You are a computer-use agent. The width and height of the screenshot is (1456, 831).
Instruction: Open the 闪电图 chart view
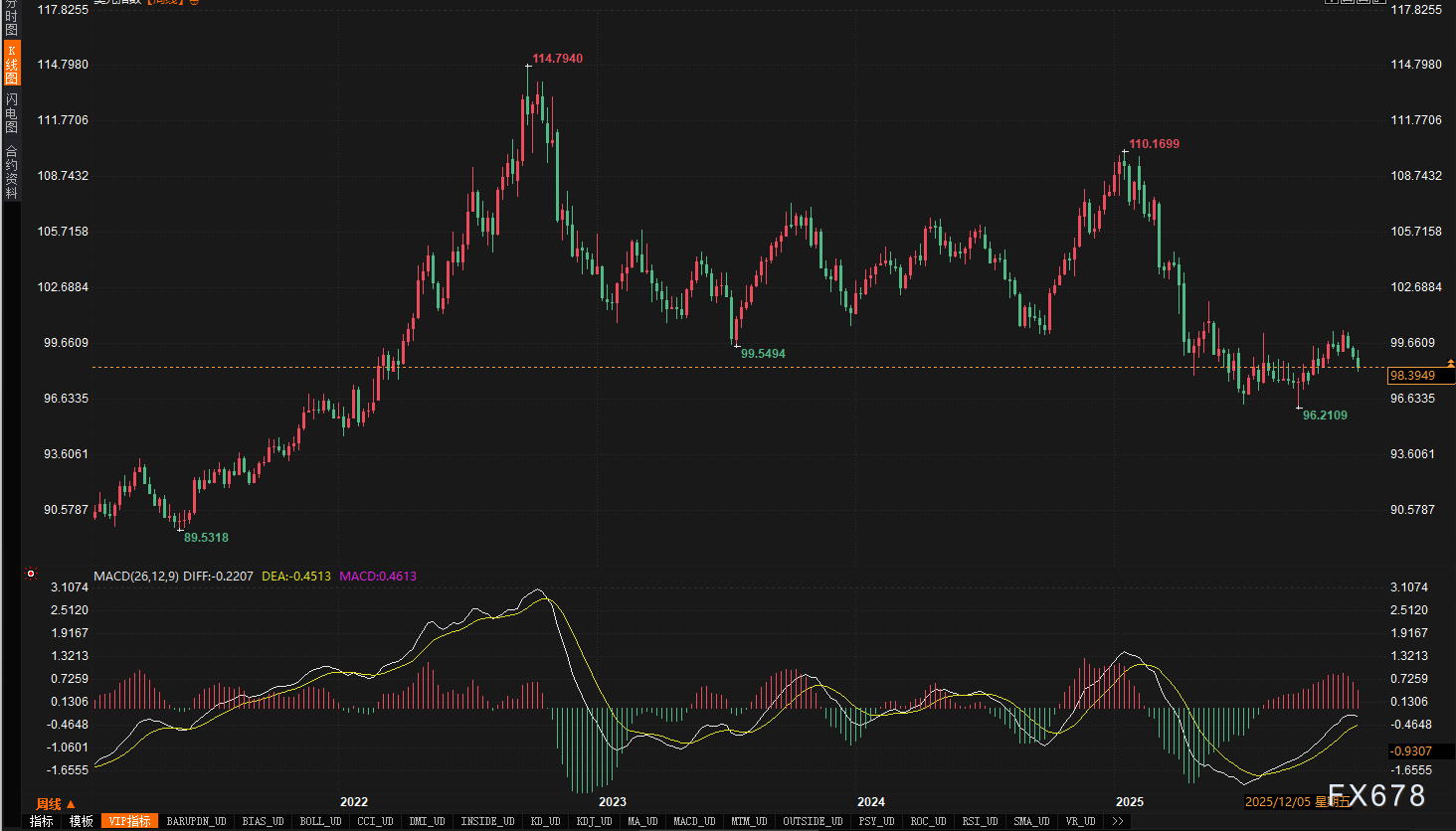[x=12, y=113]
